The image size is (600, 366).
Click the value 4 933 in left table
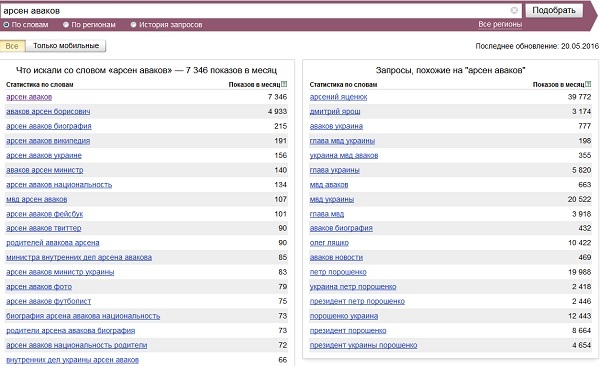(x=277, y=112)
